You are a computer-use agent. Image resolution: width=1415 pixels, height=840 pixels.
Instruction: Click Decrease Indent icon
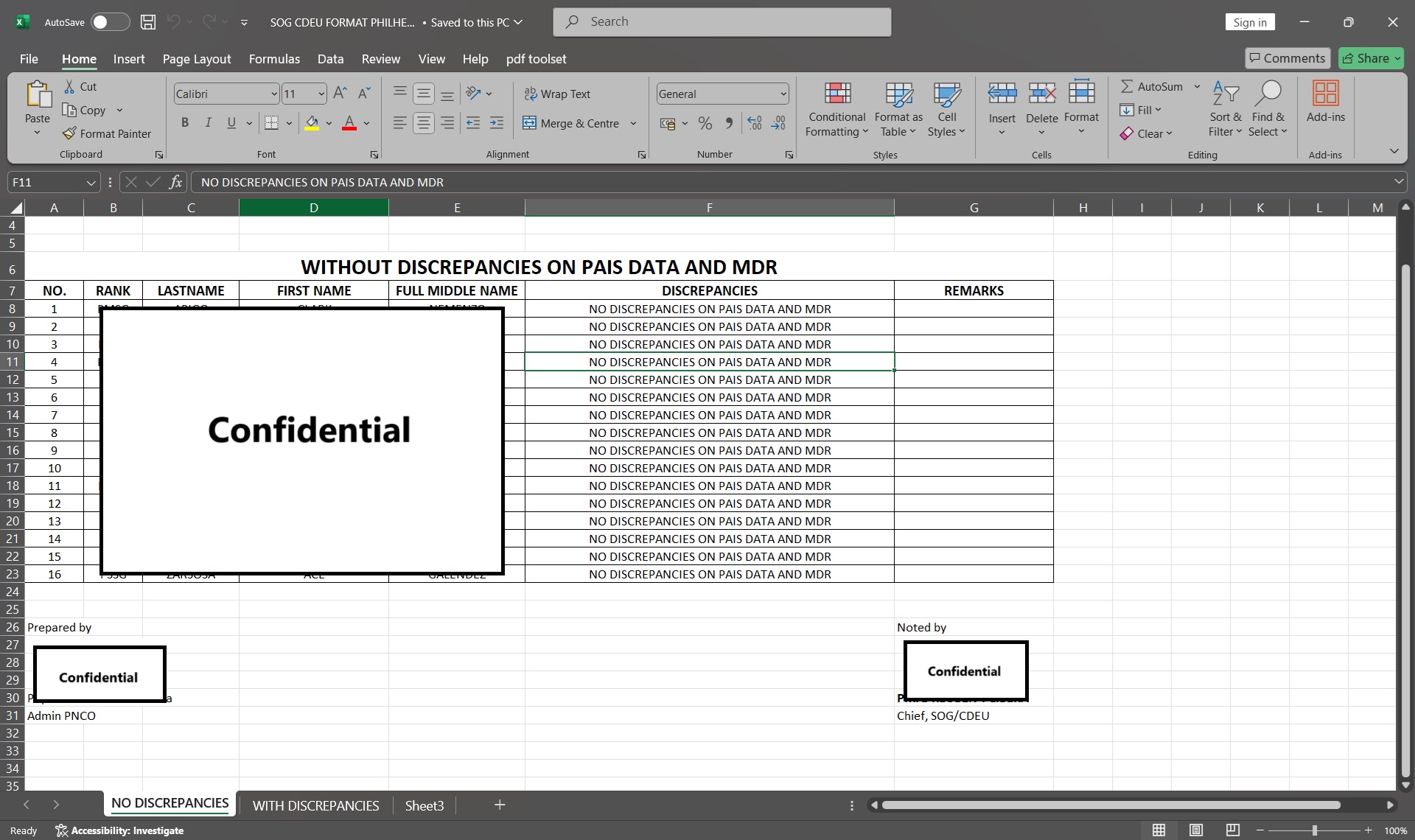pos(473,123)
